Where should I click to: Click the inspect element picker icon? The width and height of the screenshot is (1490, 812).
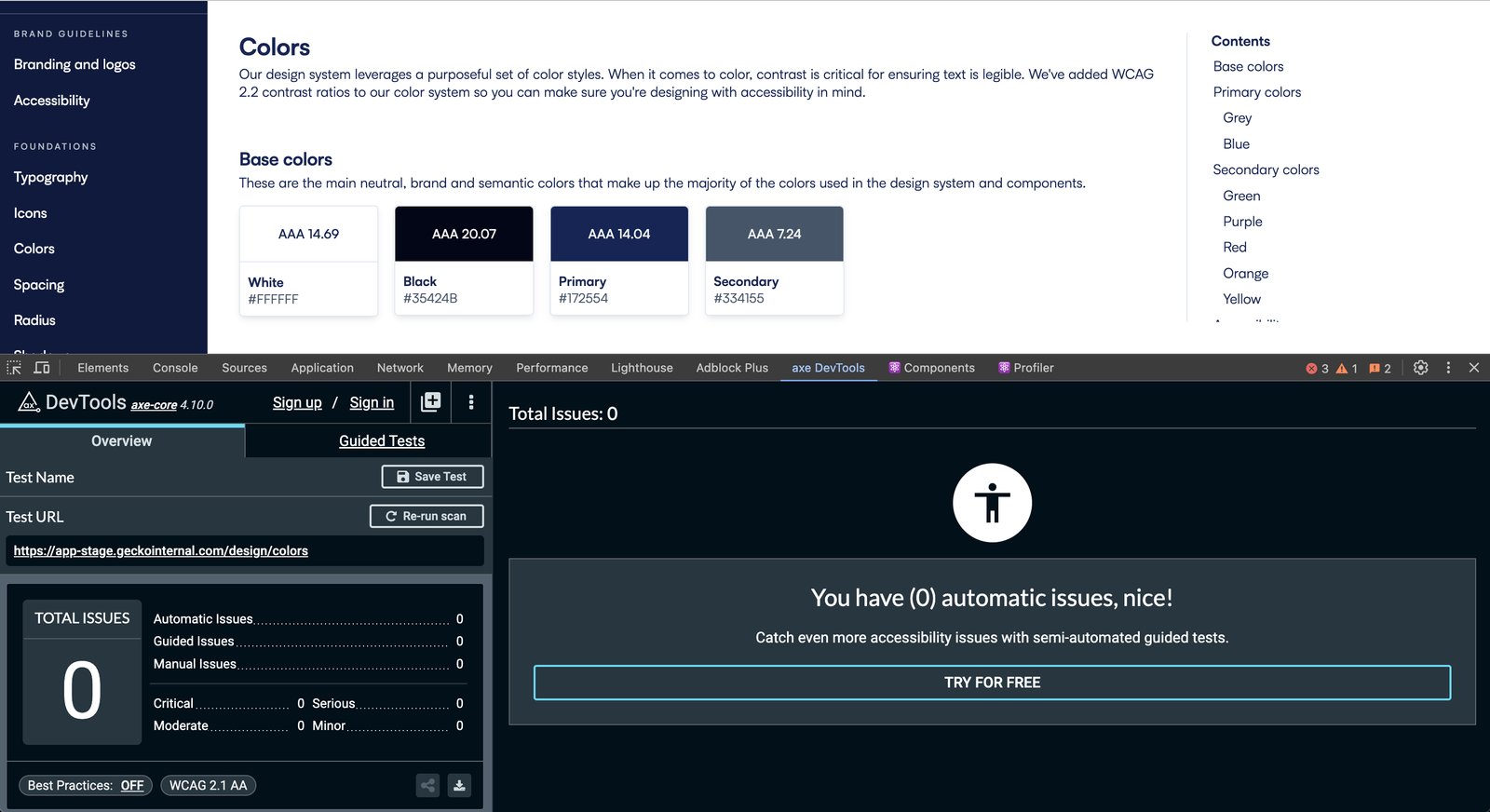(x=14, y=368)
